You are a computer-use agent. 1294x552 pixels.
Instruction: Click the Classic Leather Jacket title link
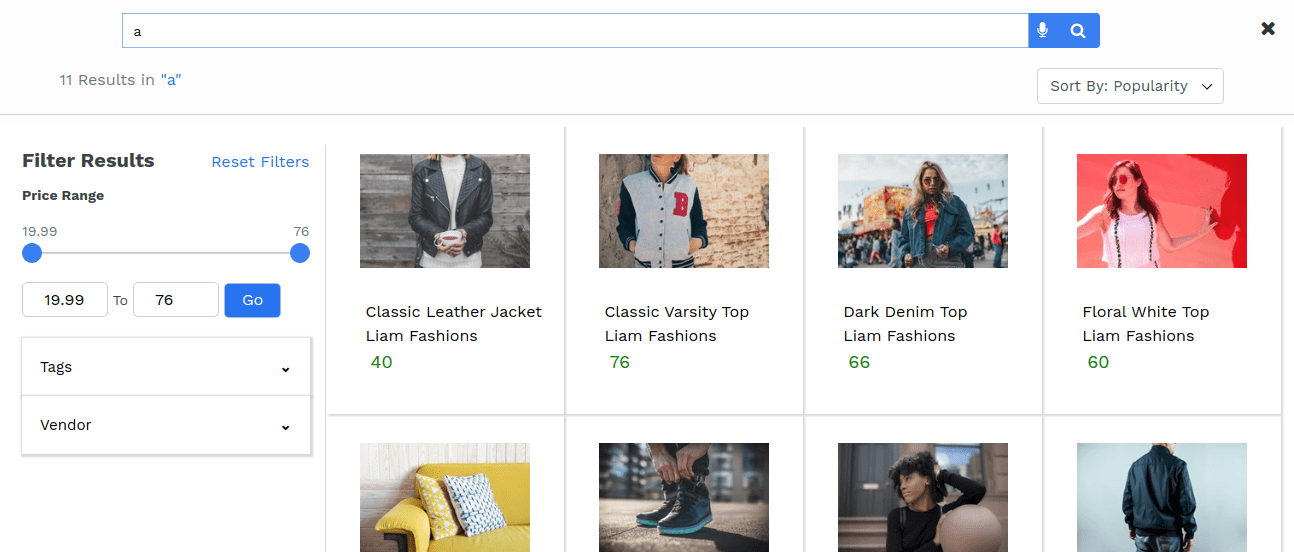click(x=454, y=312)
